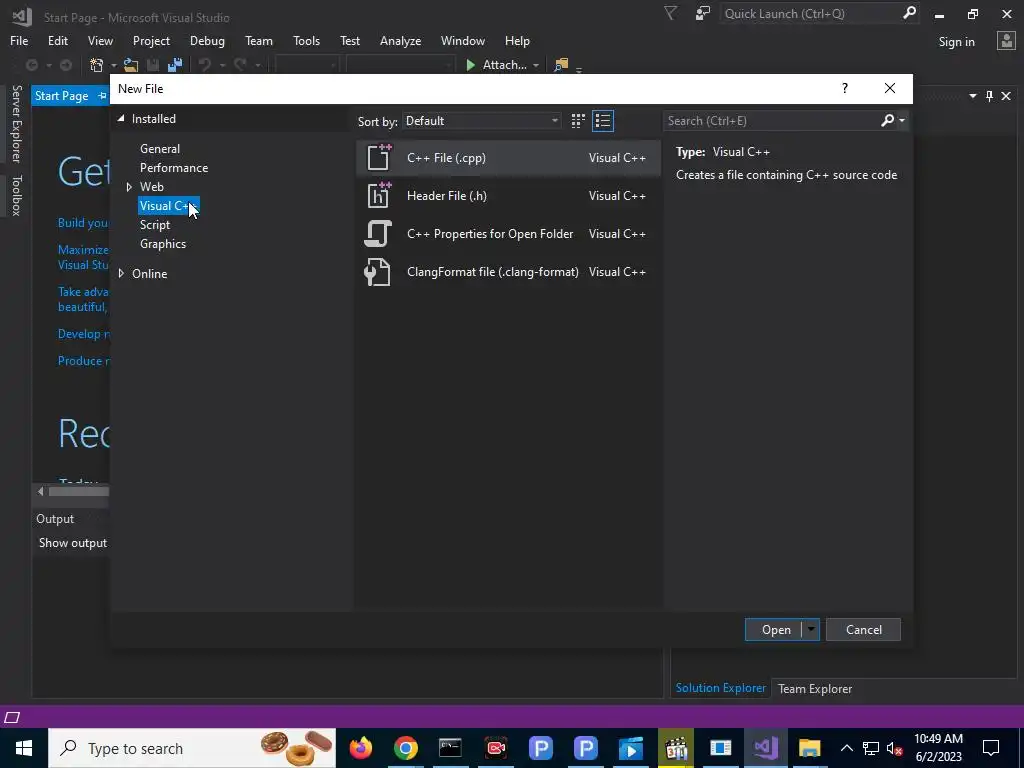
Task: Click the notifications flag icon in title bar
Action: pos(670,13)
